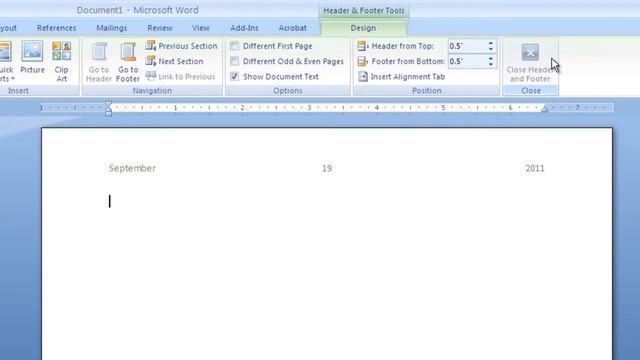Click the left indent box on ruler
Screen dimensions: 640x360
pyautogui.click(x=108, y=113)
